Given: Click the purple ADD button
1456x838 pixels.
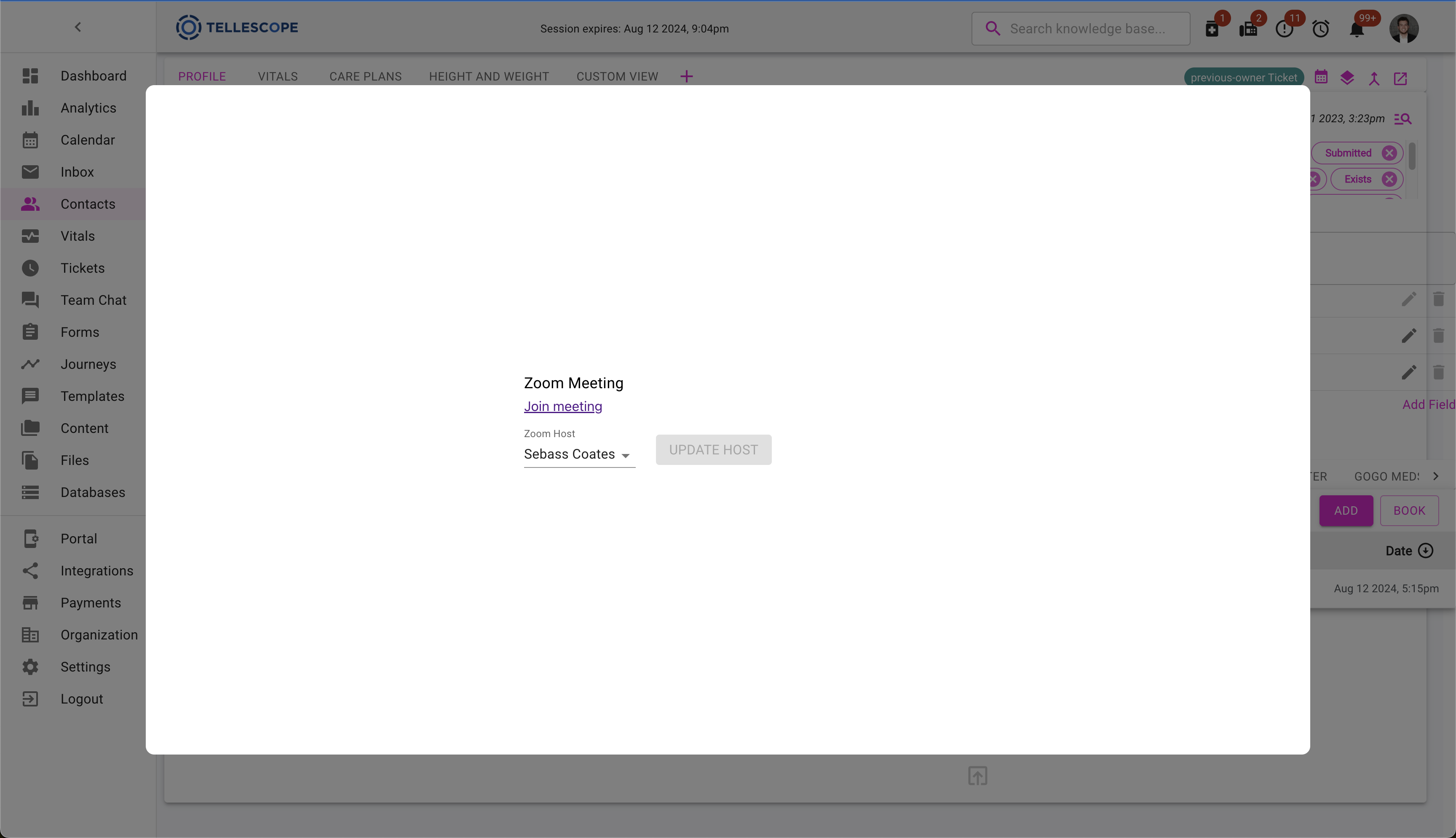Looking at the screenshot, I should pos(1346,510).
